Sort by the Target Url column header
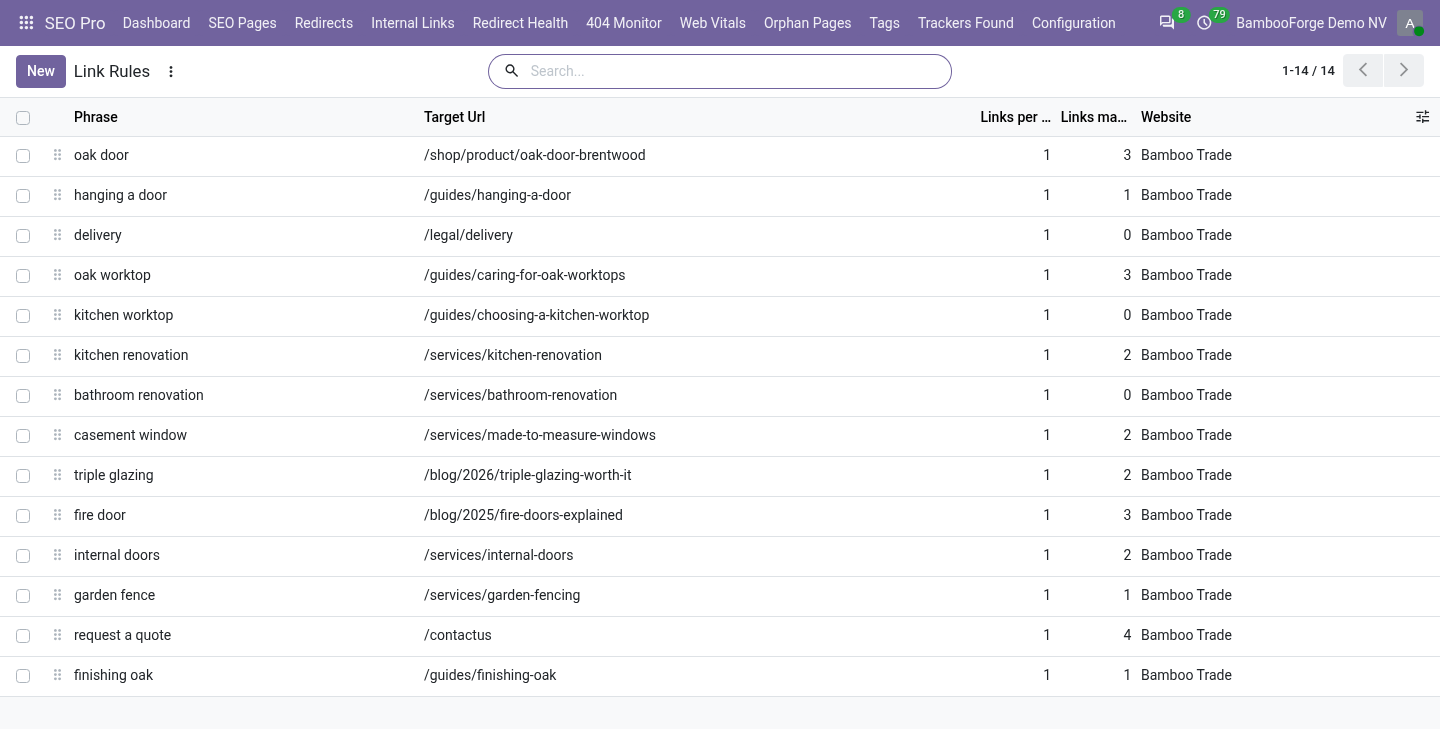The image size is (1440, 729). pos(454,117)
